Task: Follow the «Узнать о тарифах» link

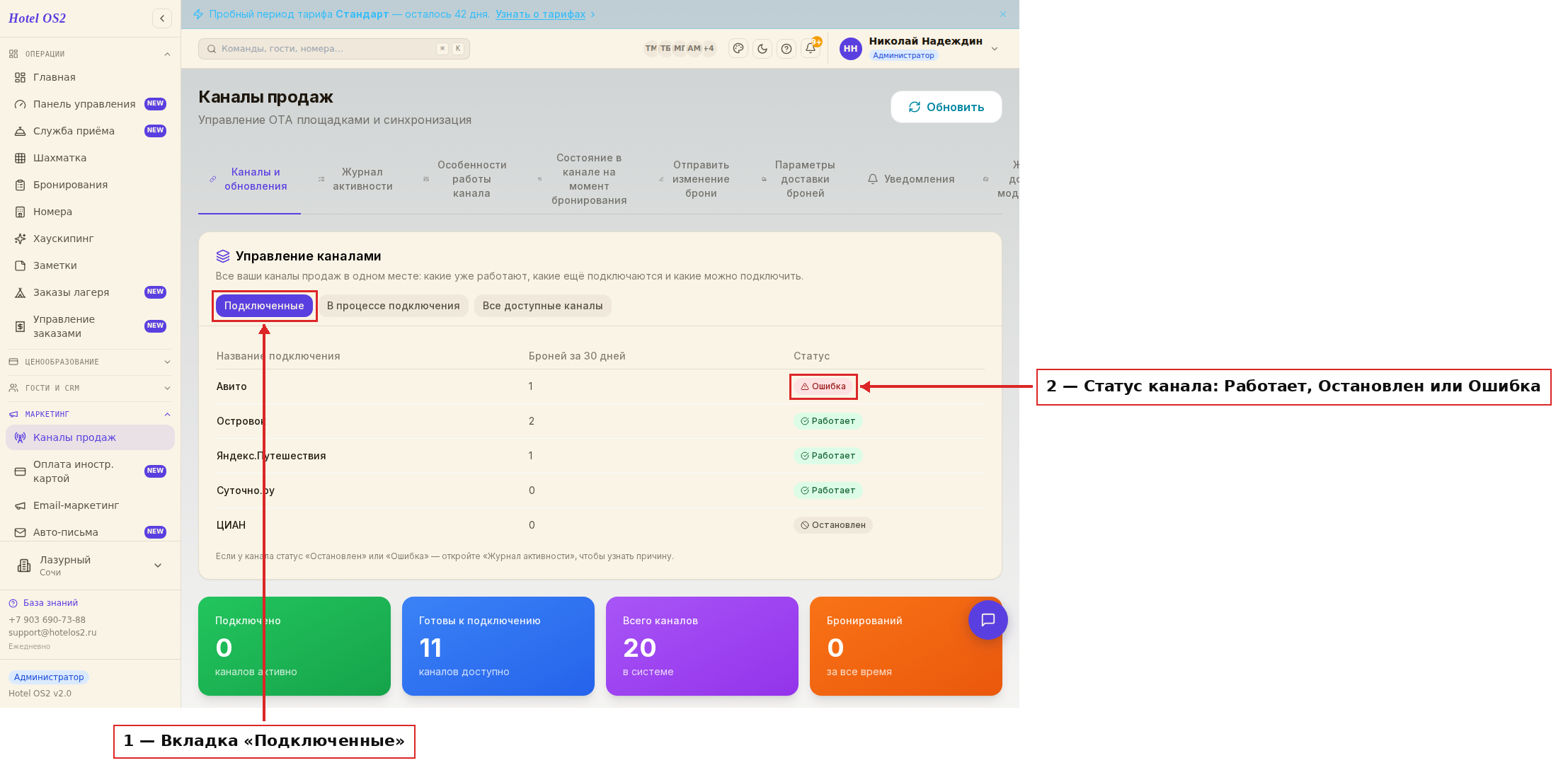Action: tap(540, 14)
